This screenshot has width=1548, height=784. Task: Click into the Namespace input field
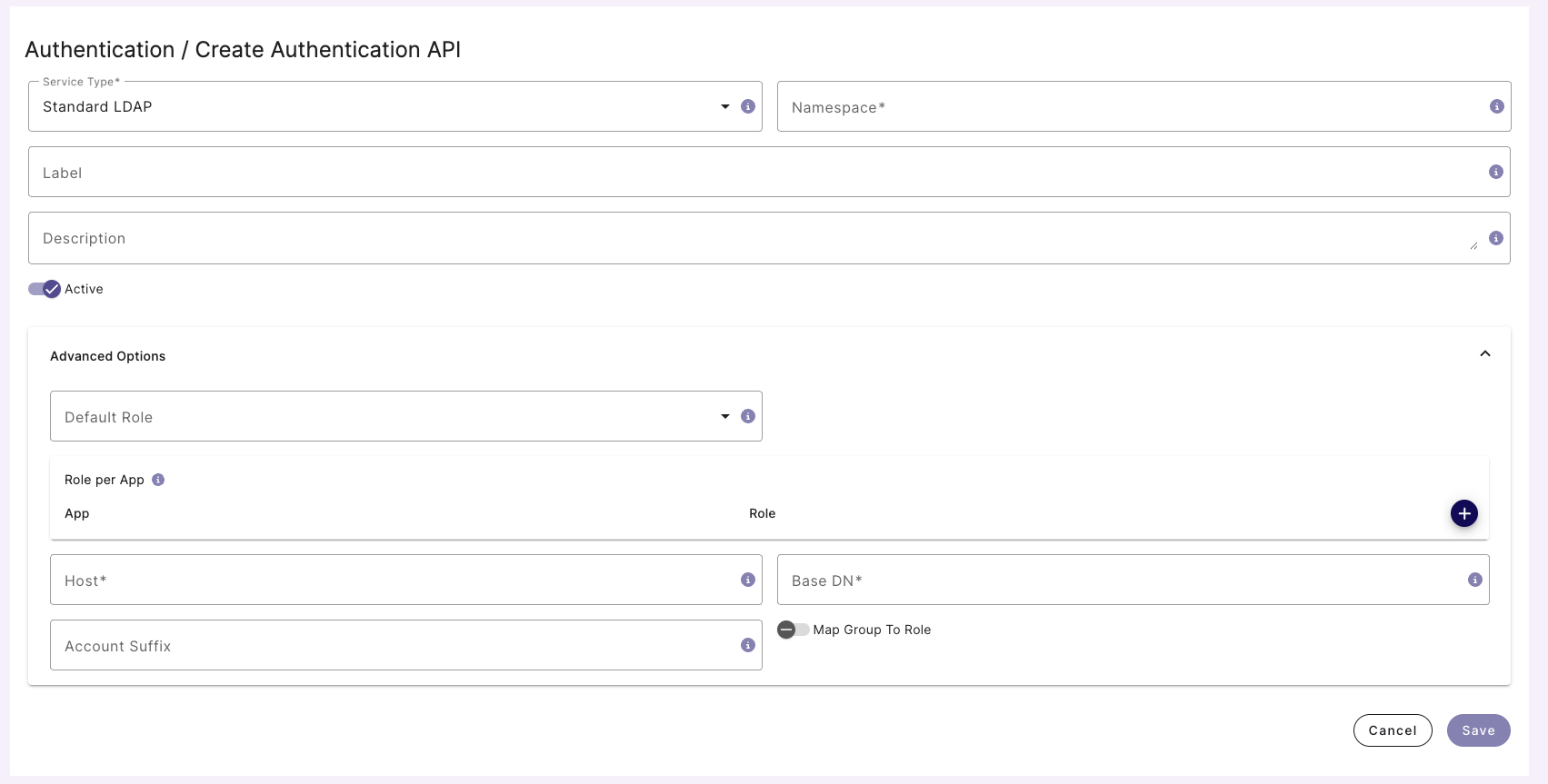coord(1127,107)
